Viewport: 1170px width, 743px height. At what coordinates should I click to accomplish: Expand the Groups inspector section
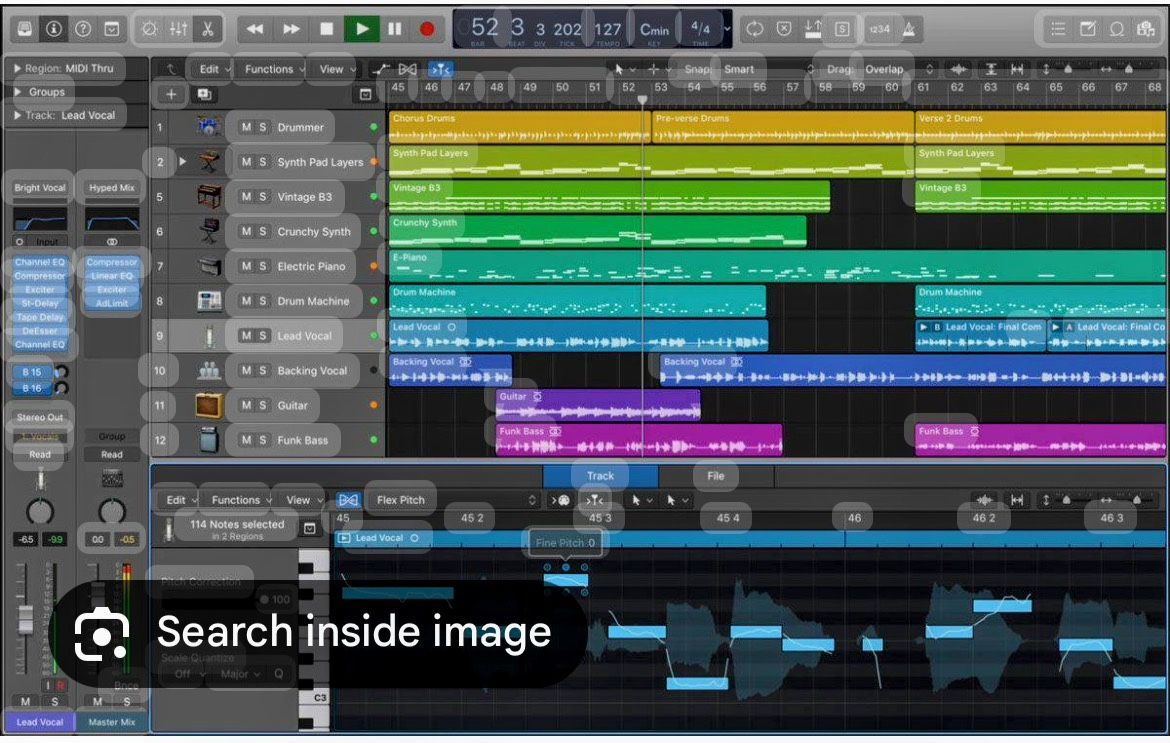[x=17, y=92]
